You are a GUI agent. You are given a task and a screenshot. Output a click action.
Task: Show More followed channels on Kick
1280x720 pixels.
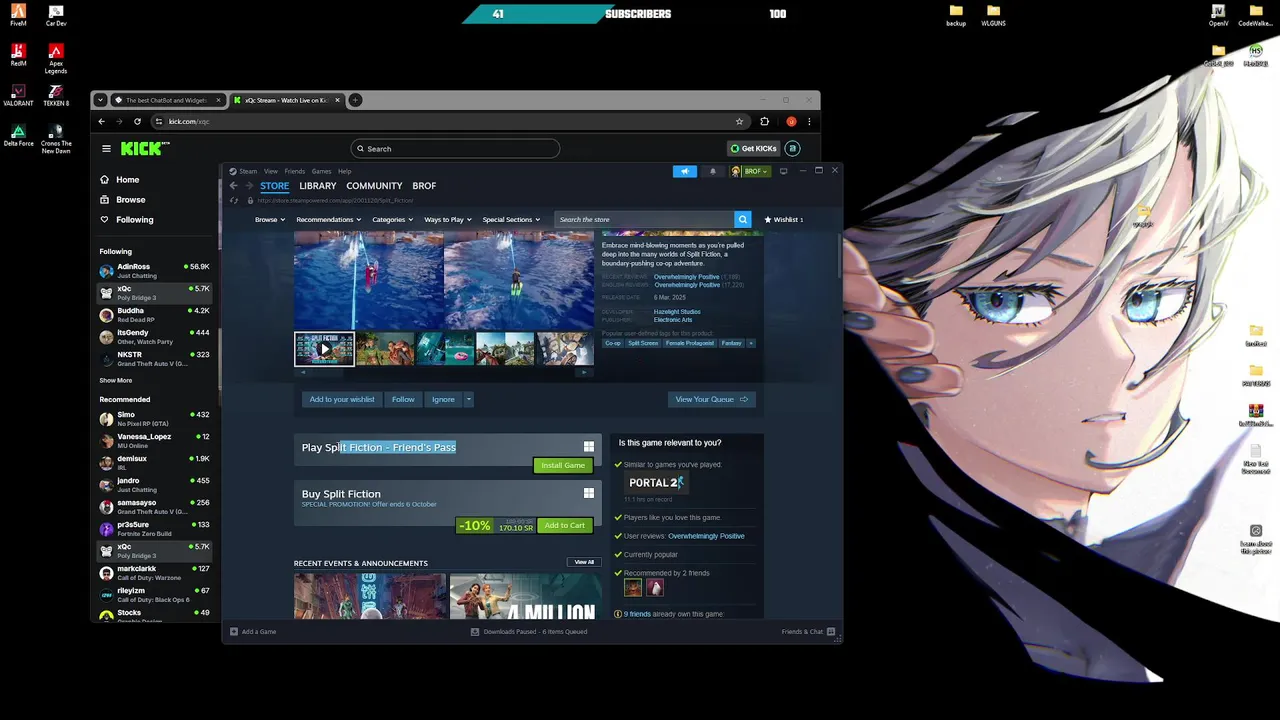tap(115, 380)
